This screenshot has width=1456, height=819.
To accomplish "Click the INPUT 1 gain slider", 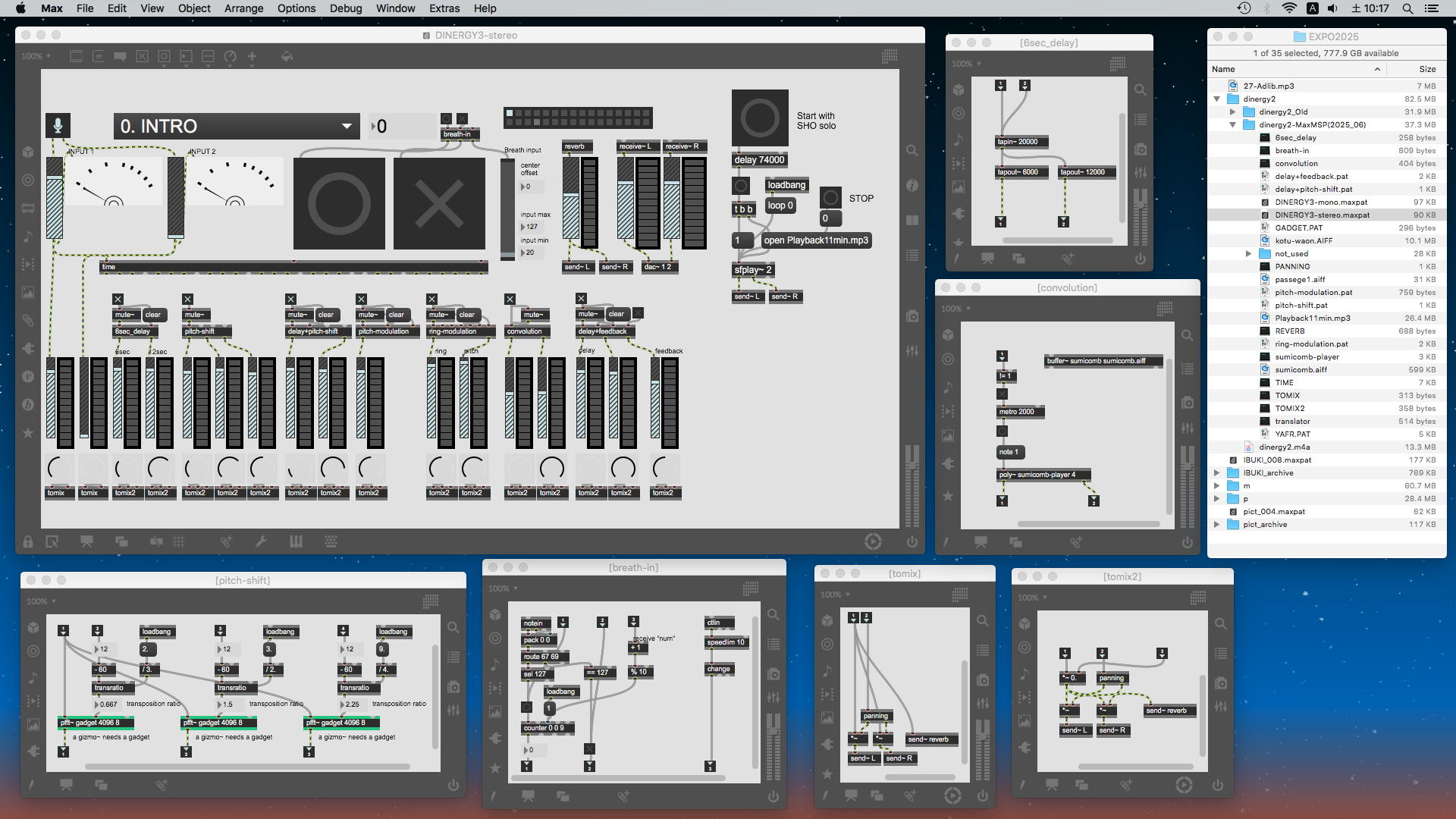I will [x=55, y=199].
